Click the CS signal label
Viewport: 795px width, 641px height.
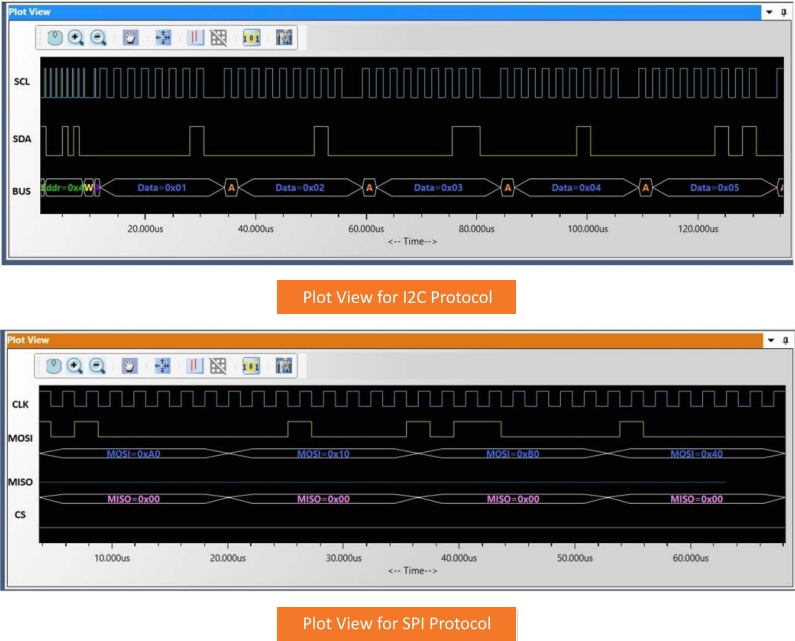click(20, 515)
